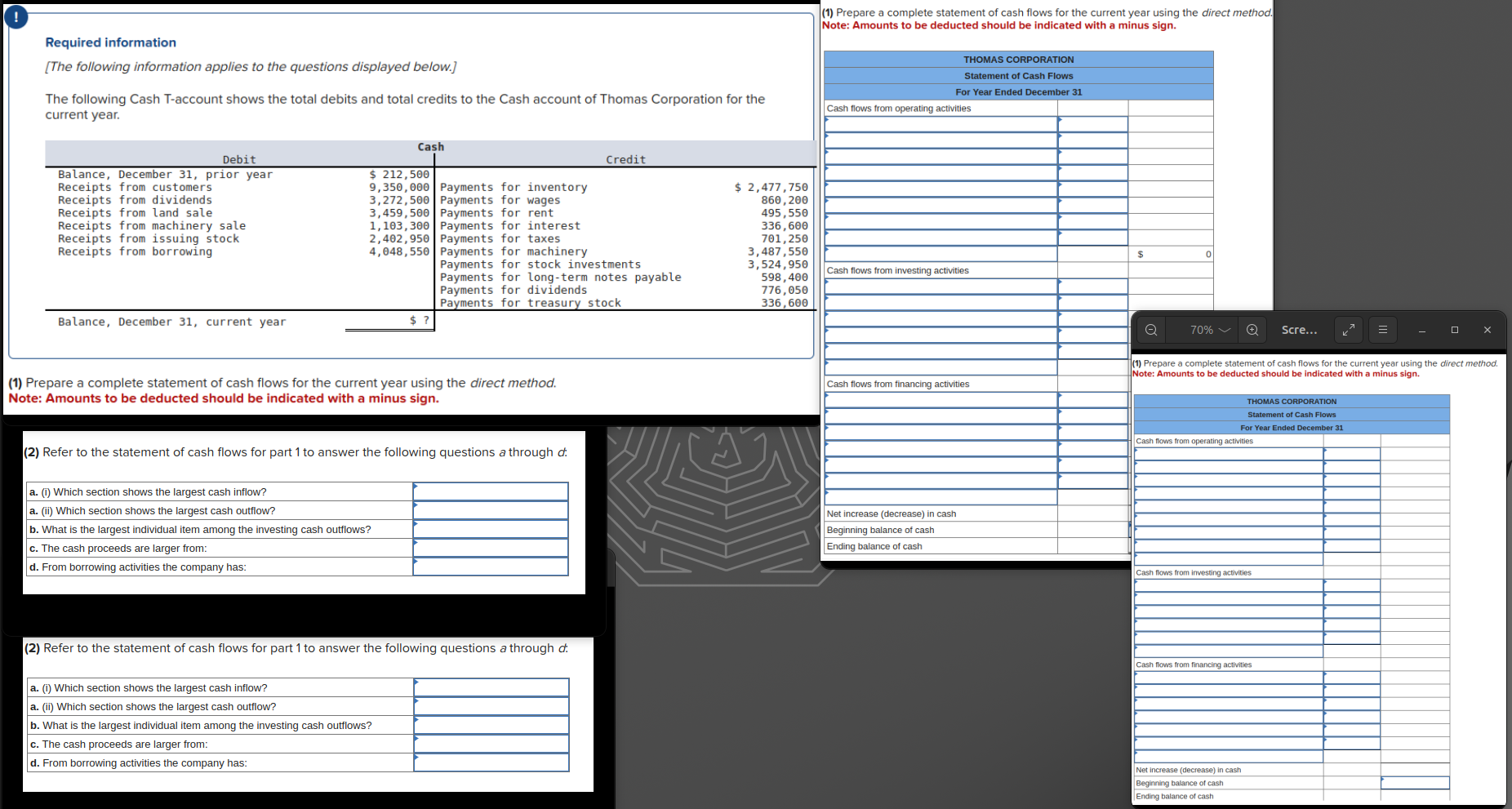Click amount cell beside Ending balance of cash

tap(1092, 546)
